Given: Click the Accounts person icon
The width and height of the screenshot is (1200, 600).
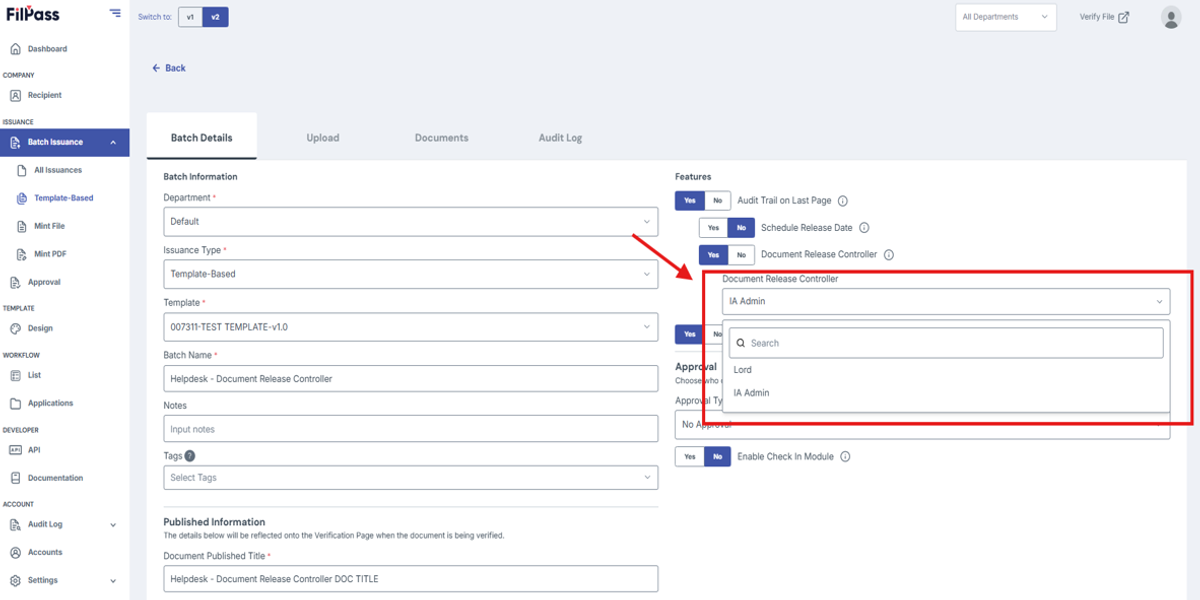Looking at the screenshot, I should pos(15,552).
